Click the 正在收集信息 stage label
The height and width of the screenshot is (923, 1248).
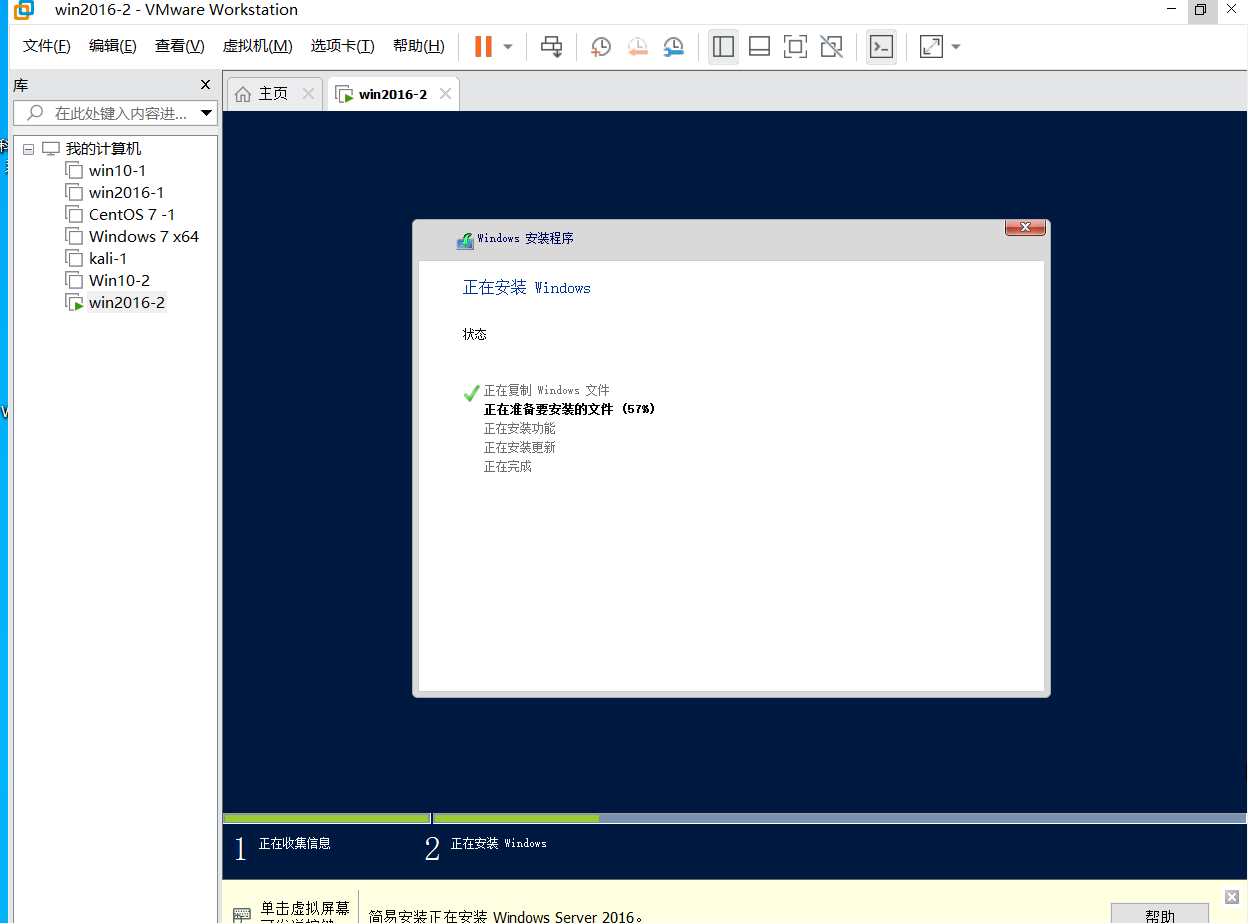pyautogui.click(x=295, y=844)
